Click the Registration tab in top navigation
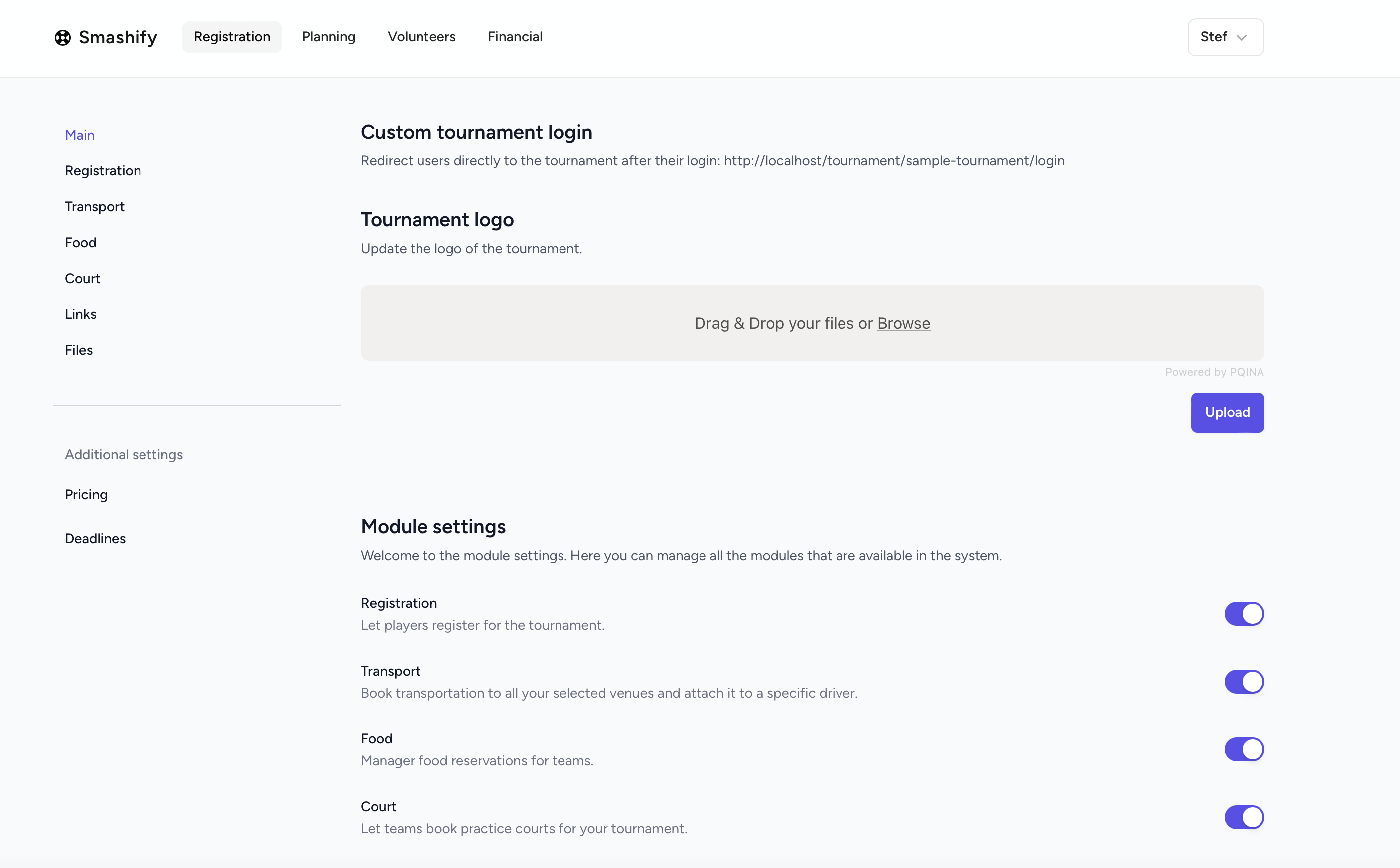 click(x=232, y=37)
